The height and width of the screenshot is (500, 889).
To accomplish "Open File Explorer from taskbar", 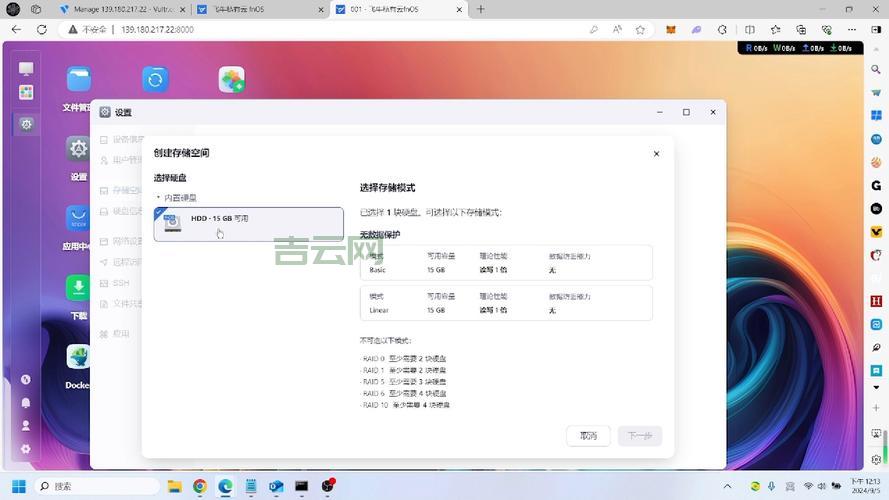I will tap(175, 486).
